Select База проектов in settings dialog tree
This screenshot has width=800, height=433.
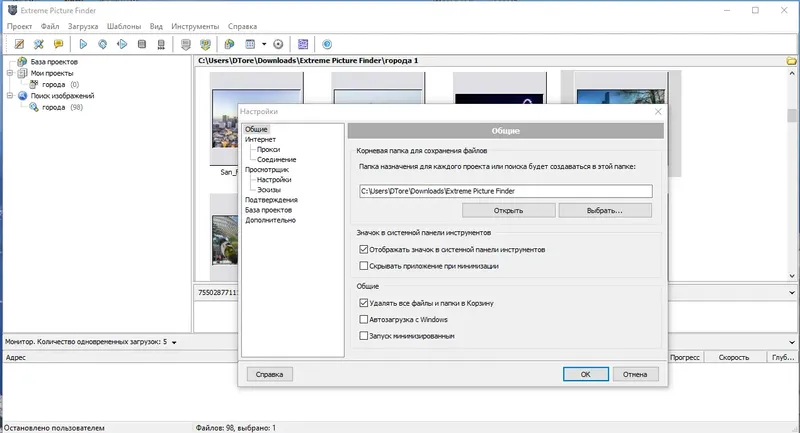tap(268, 210)
